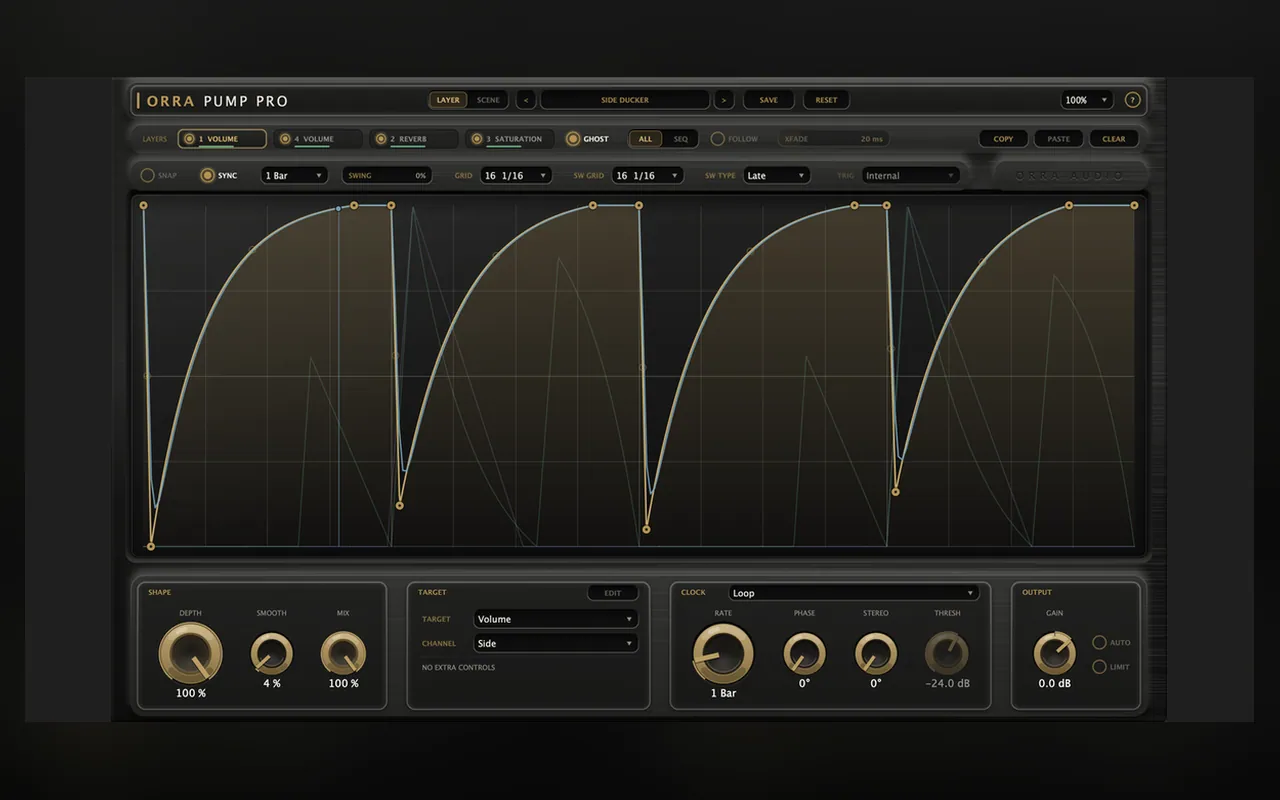Enable Snap to grid
The image size is (1280, 800).
(147, 175)
